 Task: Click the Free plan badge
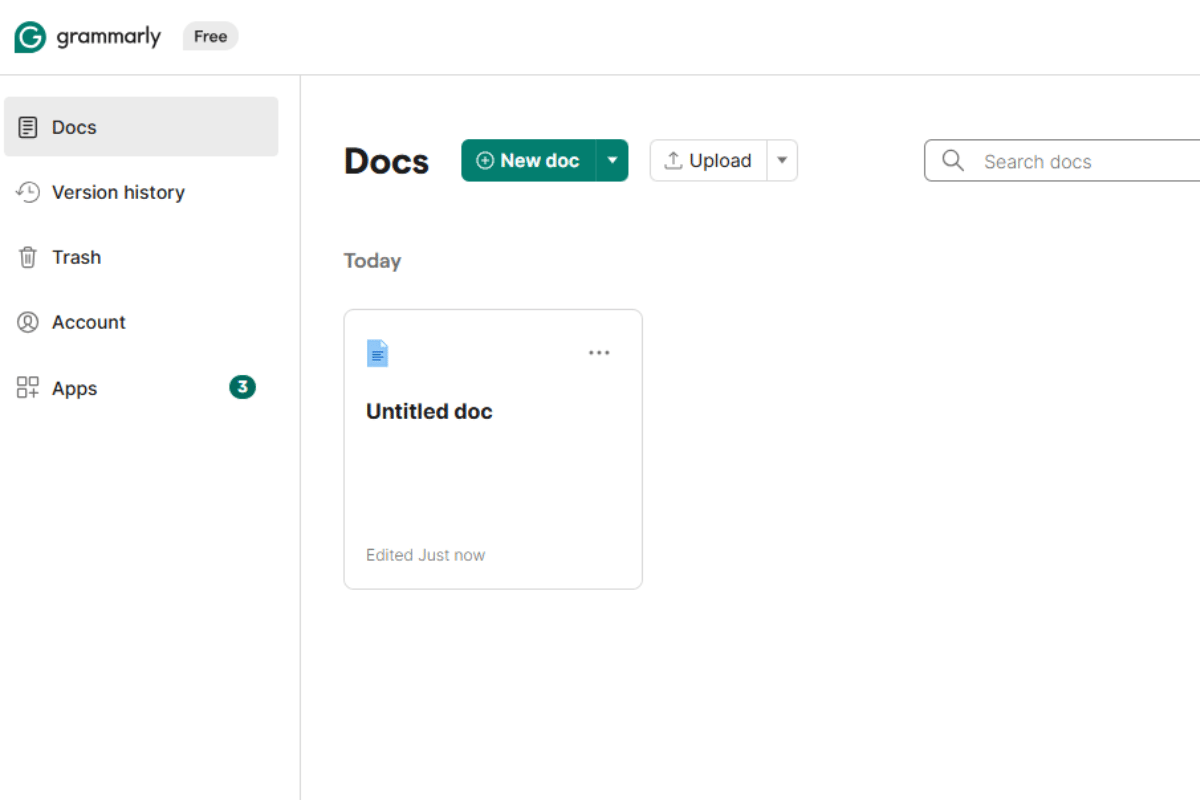pos(210,36)
